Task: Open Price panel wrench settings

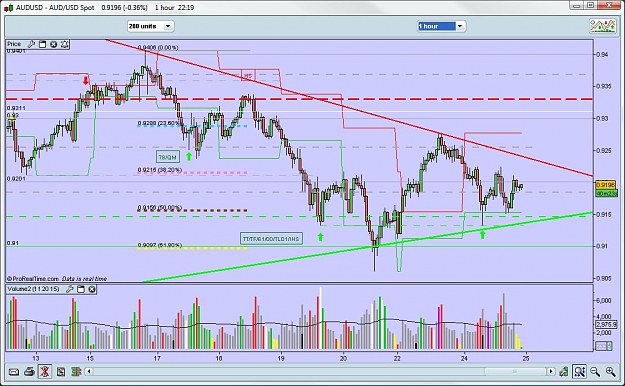Action: (31, 44)
